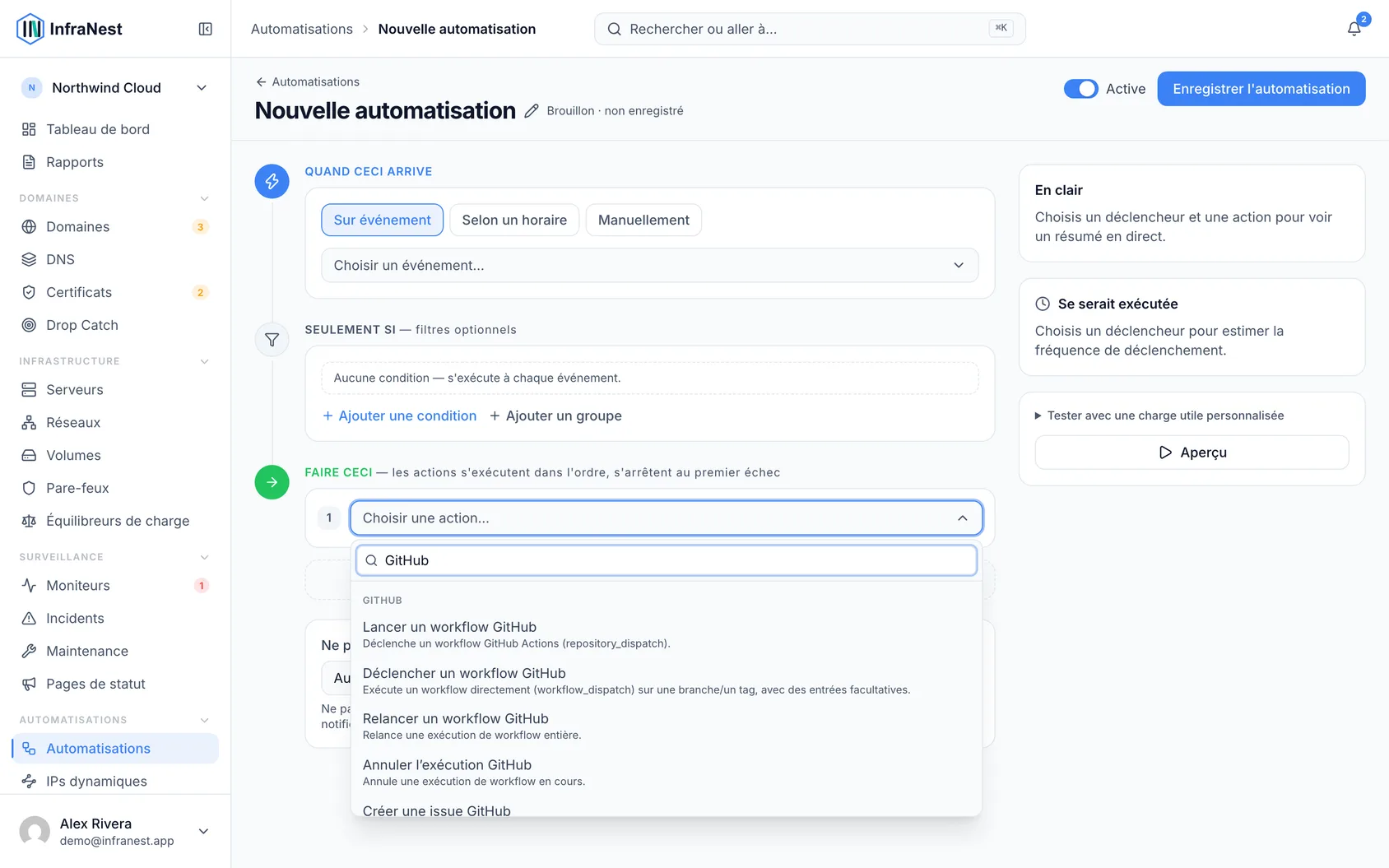Click the Moniteurs pulse icon
This screenshot has height=868, width=1389.
click(x=29, y=585)
